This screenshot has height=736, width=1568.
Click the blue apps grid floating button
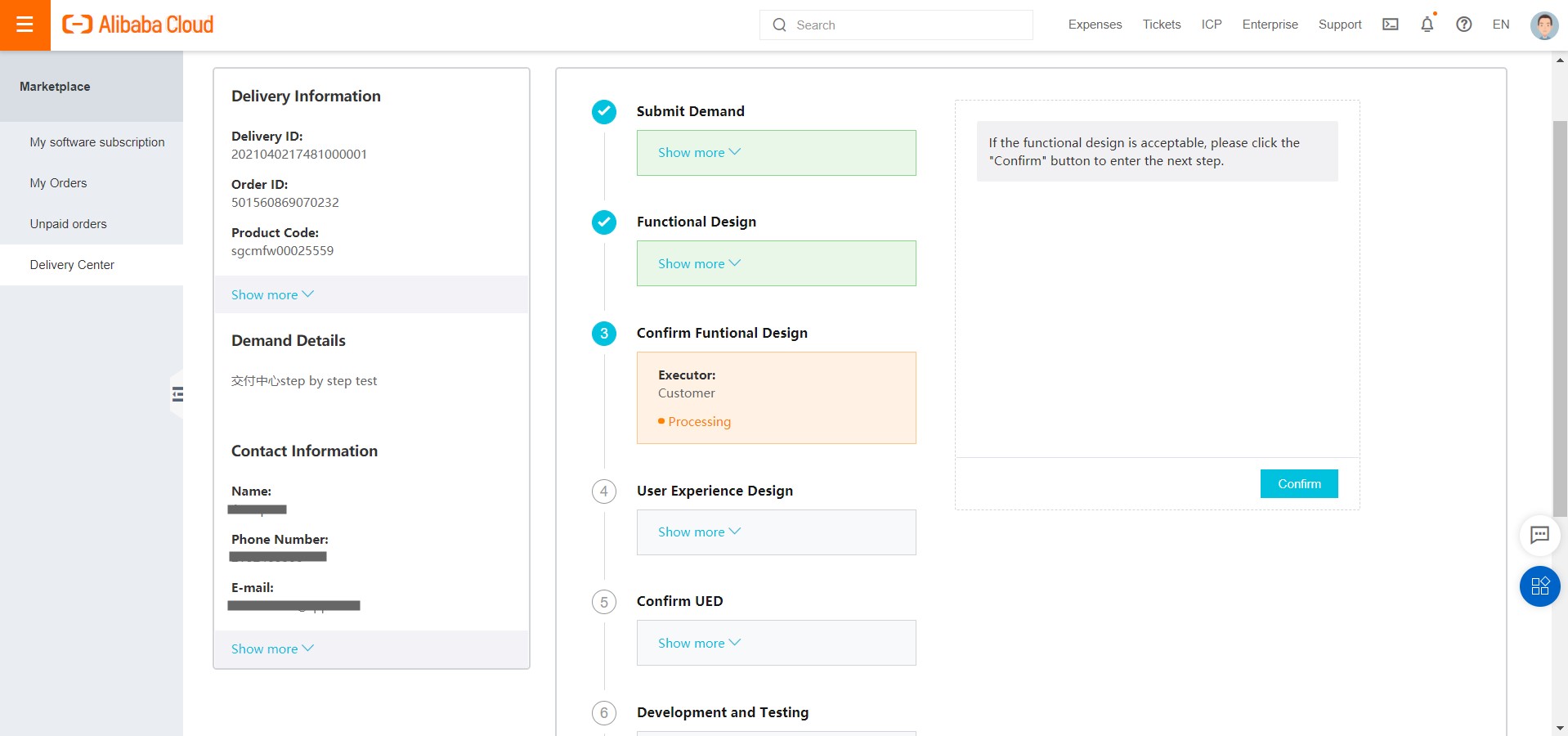coord(1539,586)
